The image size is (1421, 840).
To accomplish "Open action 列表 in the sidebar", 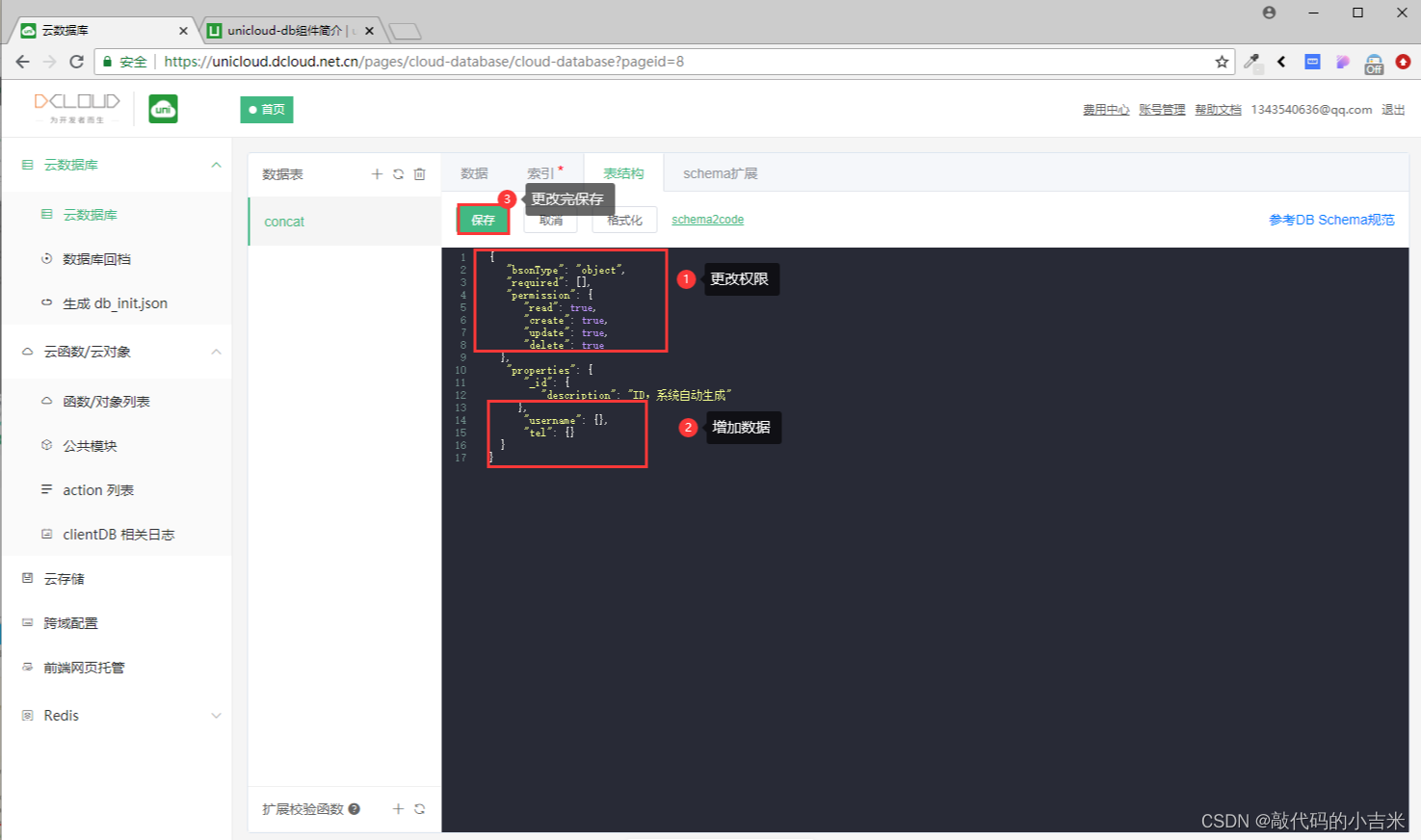I will pos(116,490).
